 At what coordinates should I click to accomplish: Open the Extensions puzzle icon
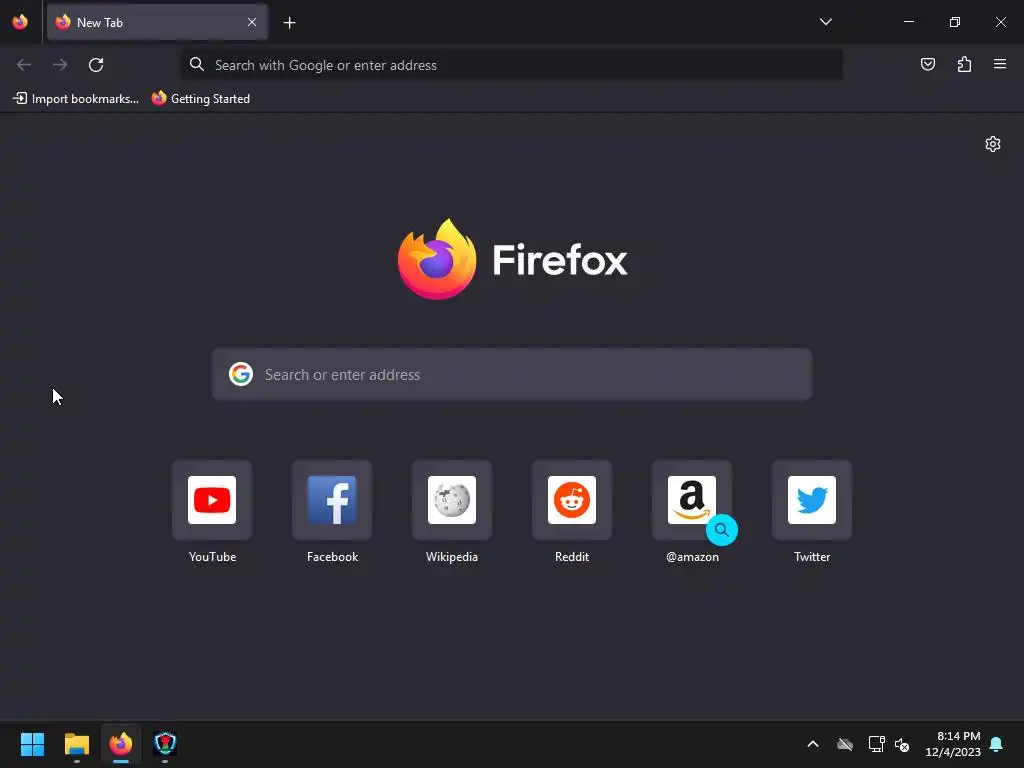pyautogui.click(x=964, y=64)
